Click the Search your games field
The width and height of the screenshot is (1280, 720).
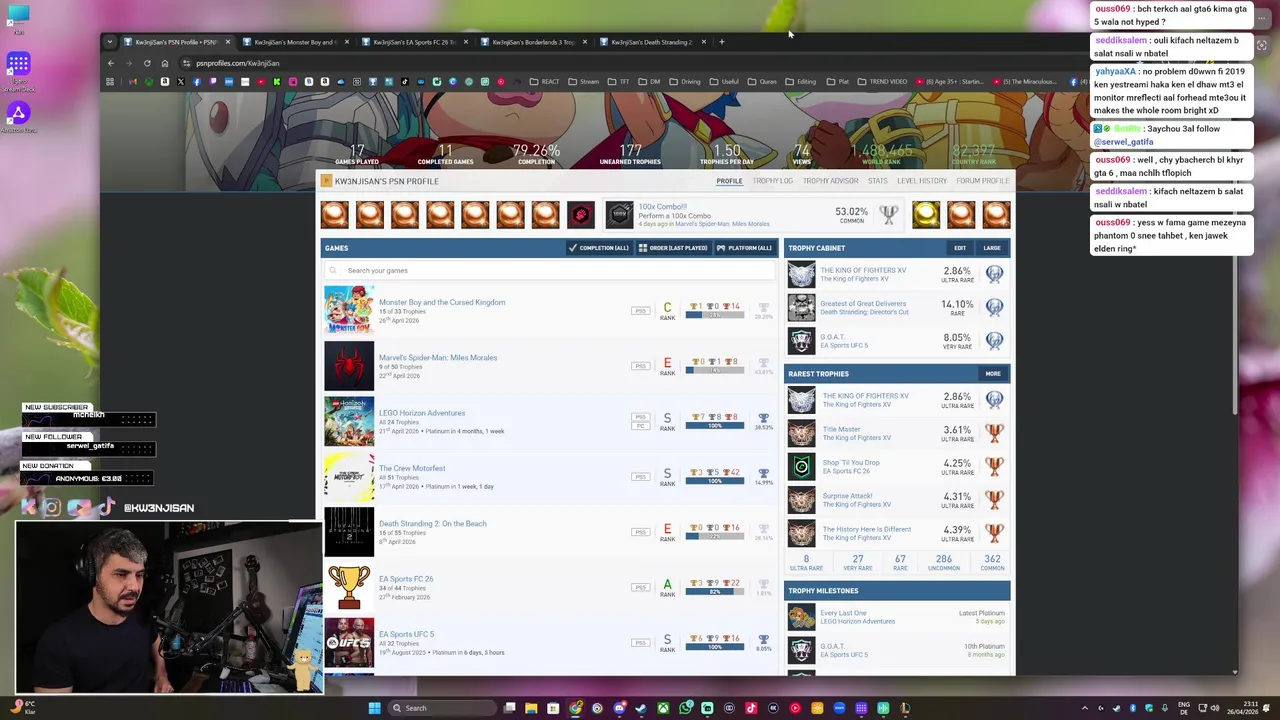click(x=550, y=270)
